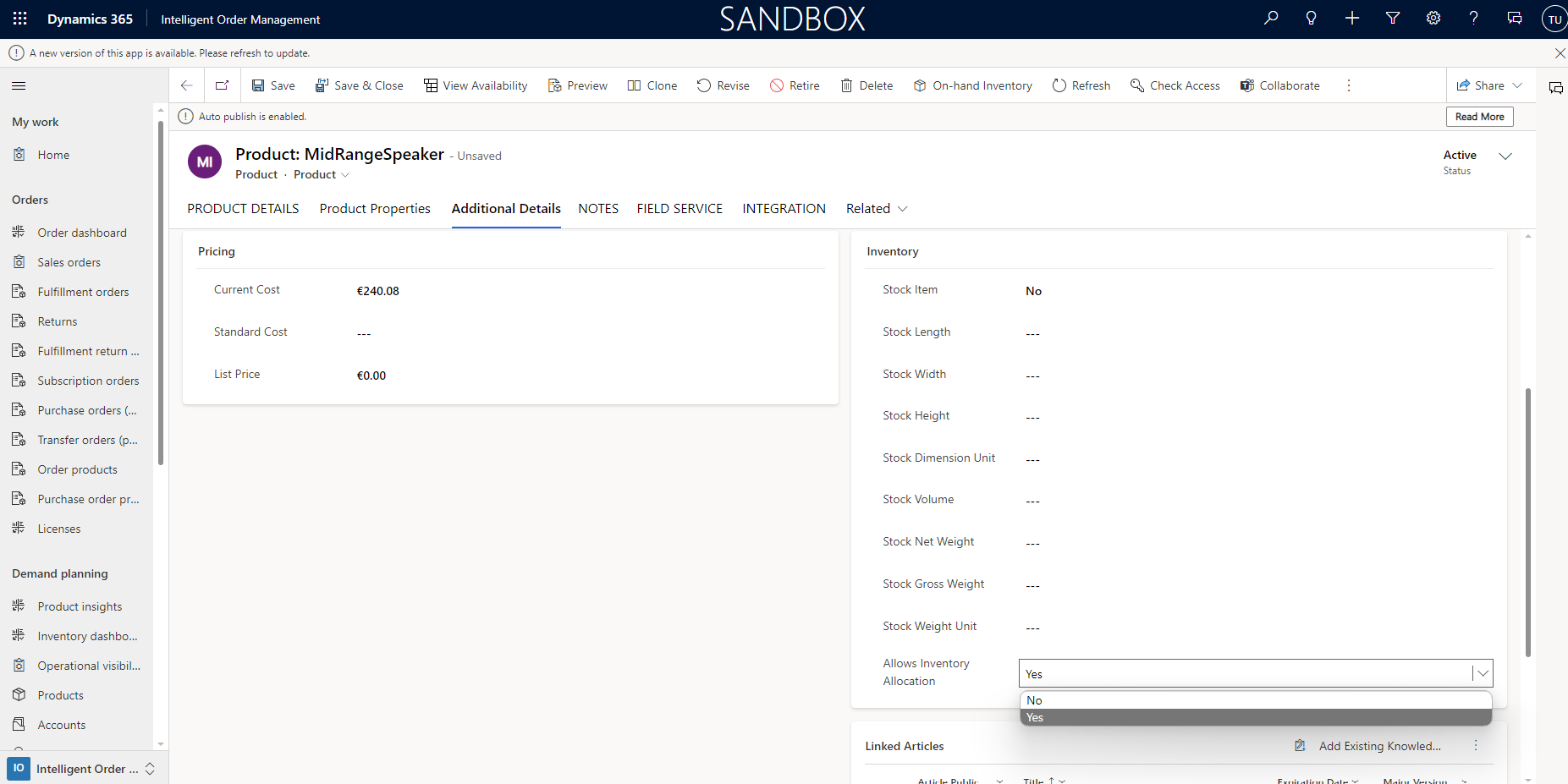This screenshot has height=784, width=1568.
Task: Open the NOTES tab
Action: [598, 209]
